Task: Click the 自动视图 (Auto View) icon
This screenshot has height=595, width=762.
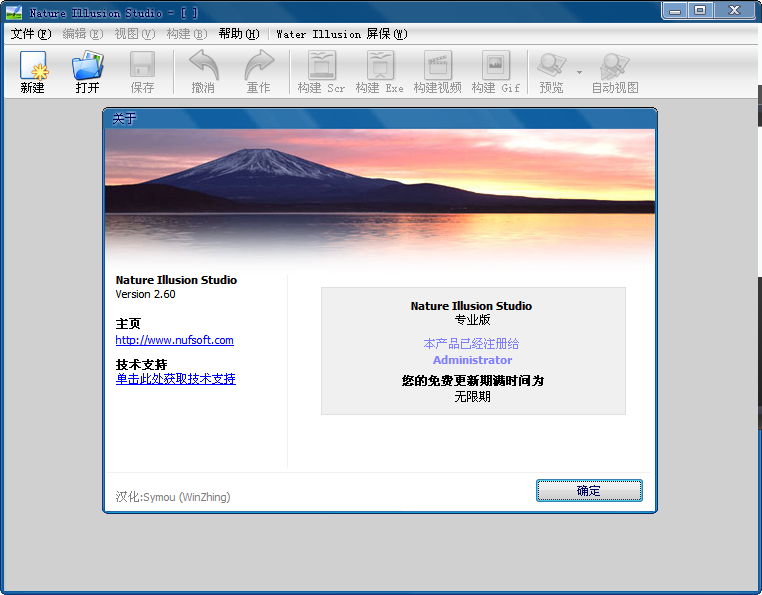Action: 615,65
